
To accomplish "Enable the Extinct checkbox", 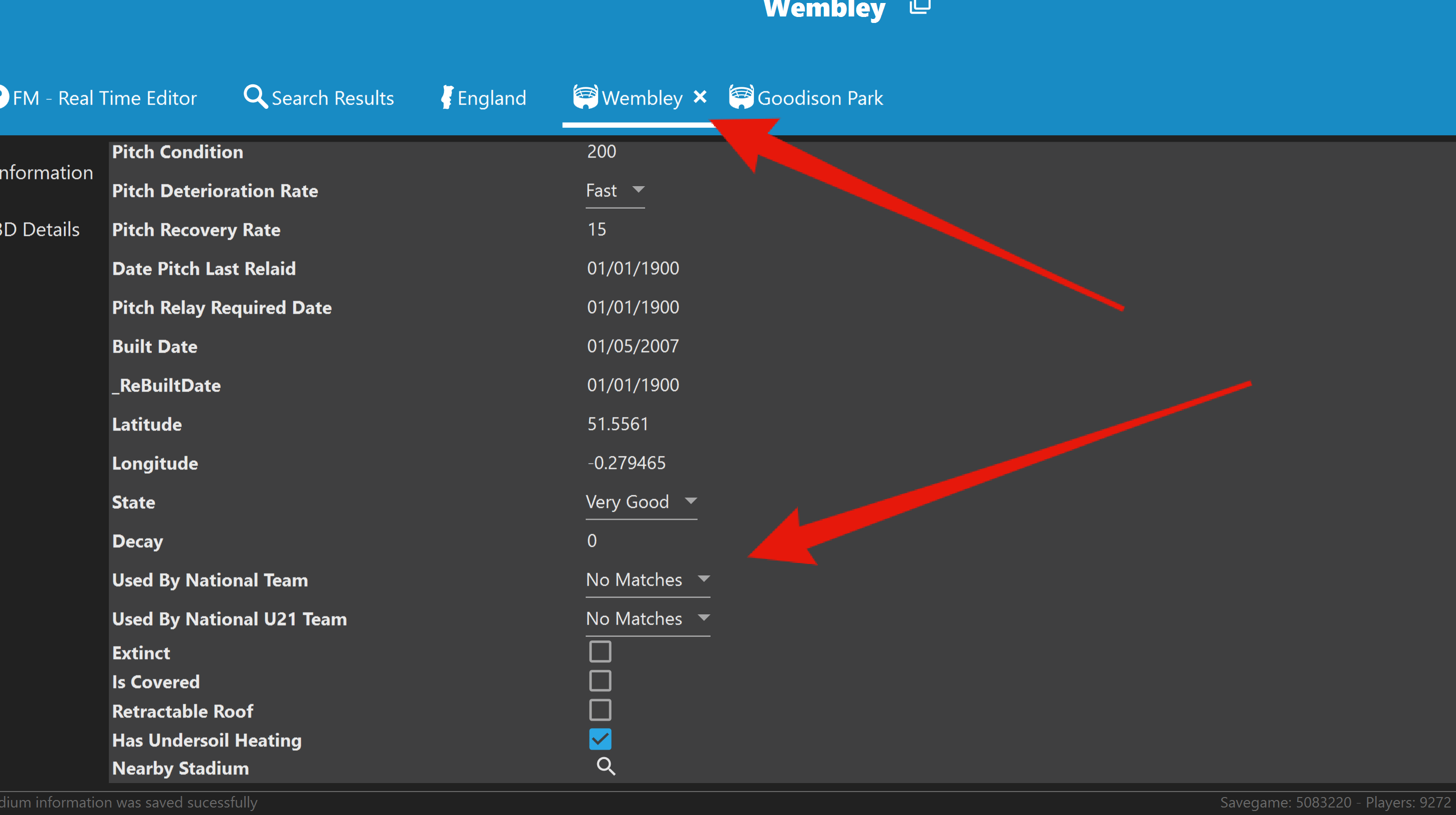I will (x=600, y=652).
